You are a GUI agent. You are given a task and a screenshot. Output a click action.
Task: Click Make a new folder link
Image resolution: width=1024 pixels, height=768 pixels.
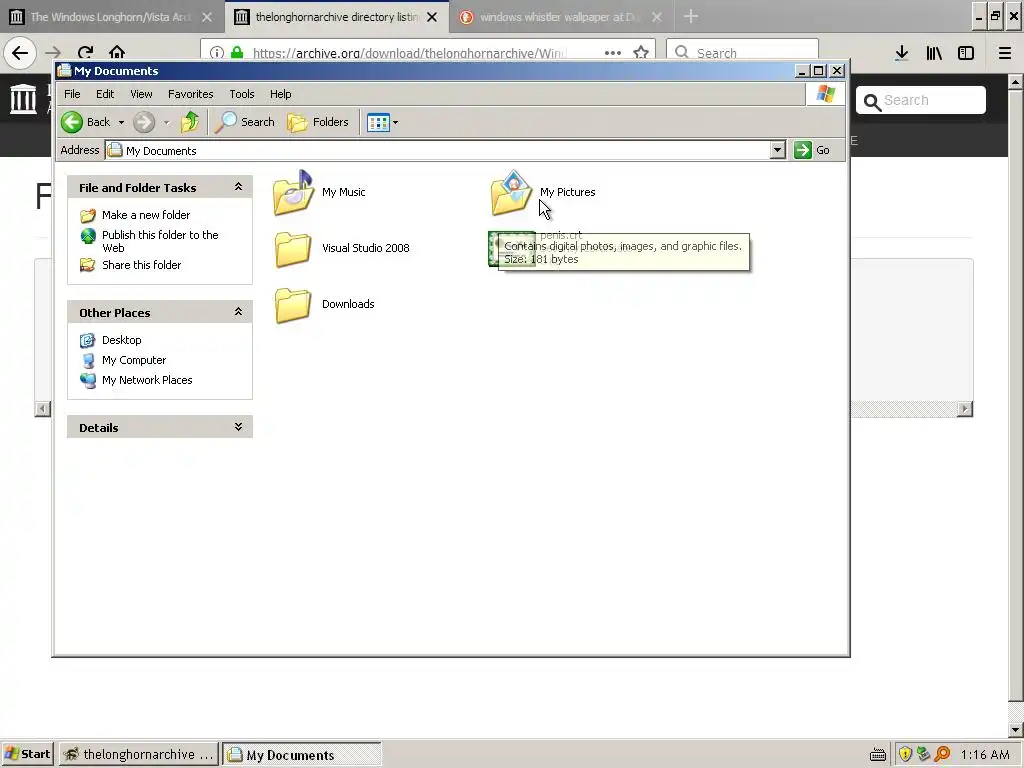[x=146, y=215]
